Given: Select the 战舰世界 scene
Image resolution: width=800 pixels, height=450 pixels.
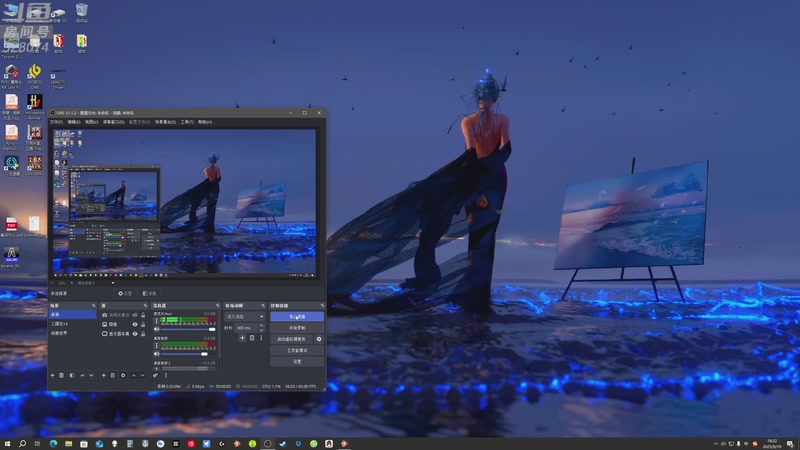Looking at the screenshot, I should tap(72, 333).
